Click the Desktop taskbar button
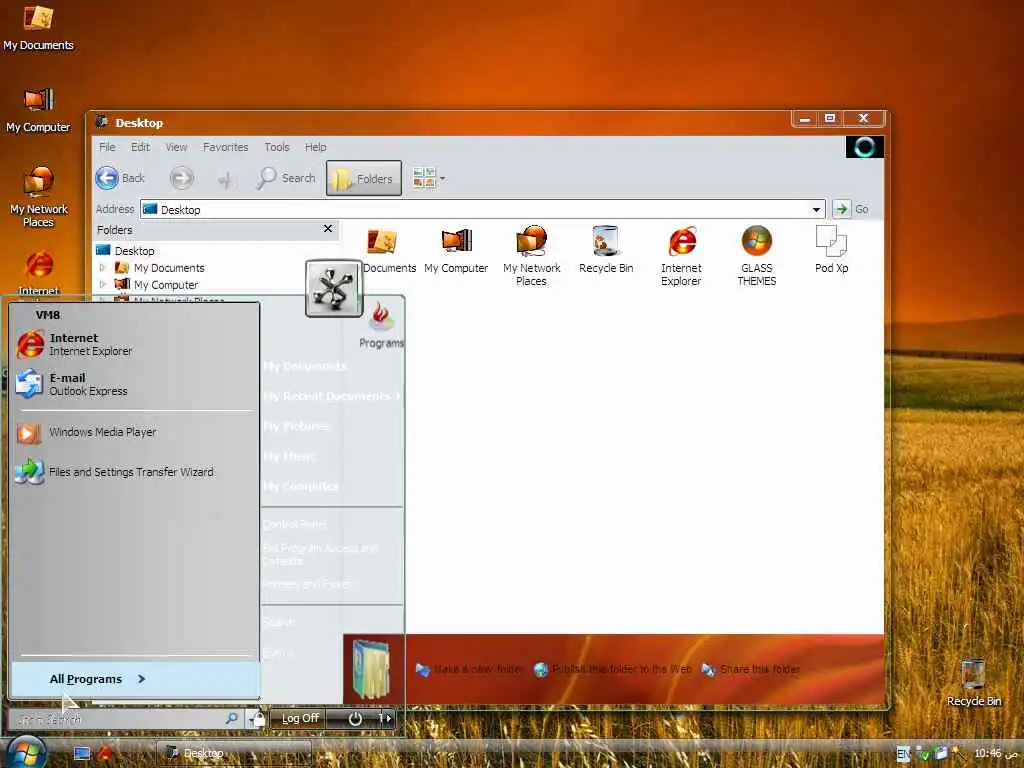The image size is (1024, 768). click(x=234, y=754)
